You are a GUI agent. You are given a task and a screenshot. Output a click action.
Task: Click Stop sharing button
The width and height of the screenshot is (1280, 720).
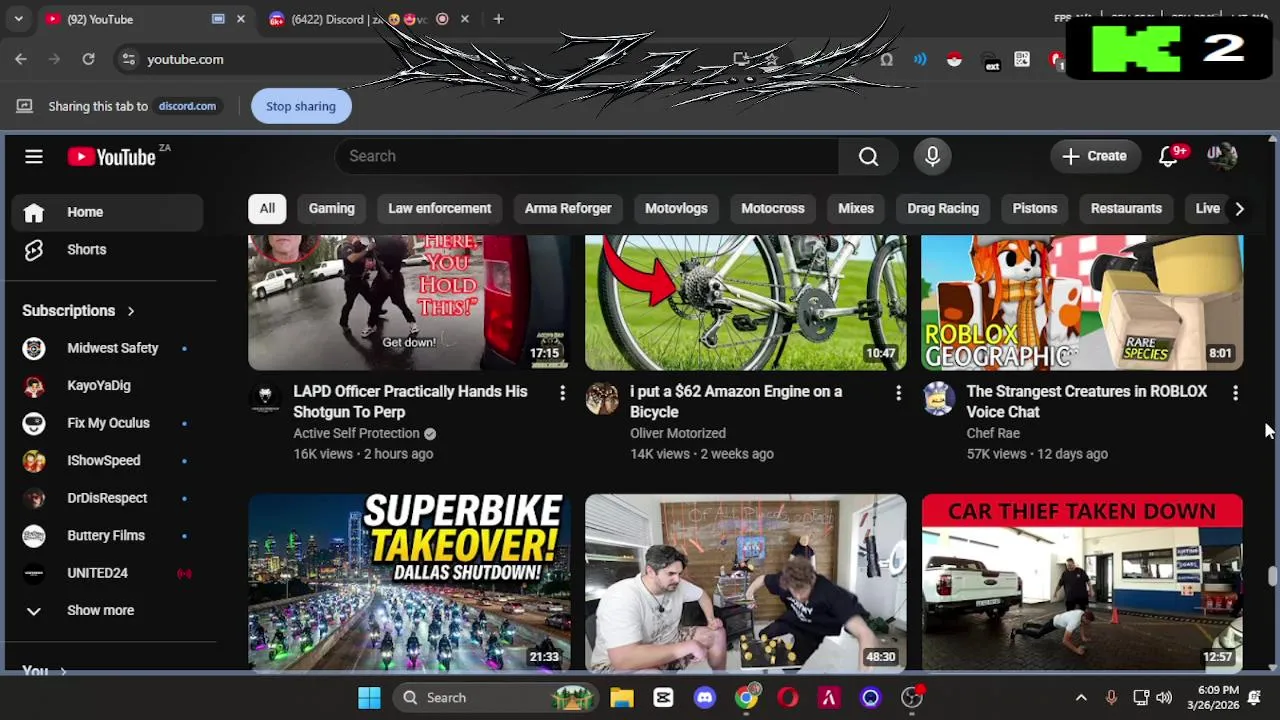pos(301,106)
